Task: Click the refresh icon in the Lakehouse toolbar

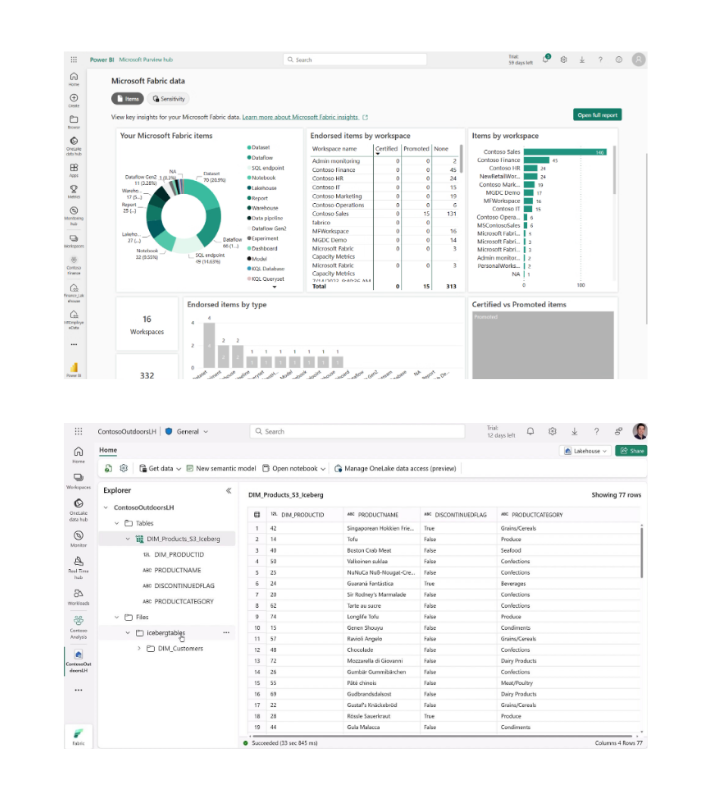Action: [x=108, y=468]
